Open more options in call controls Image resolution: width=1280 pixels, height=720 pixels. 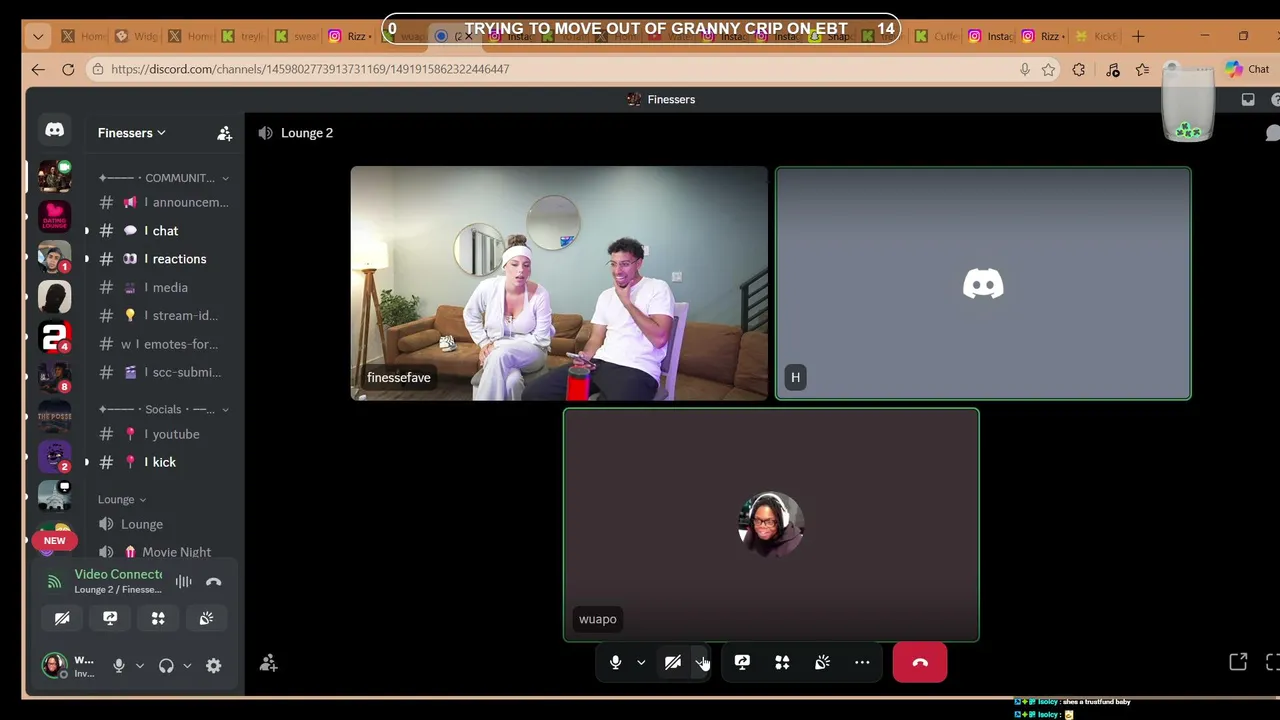862,662
